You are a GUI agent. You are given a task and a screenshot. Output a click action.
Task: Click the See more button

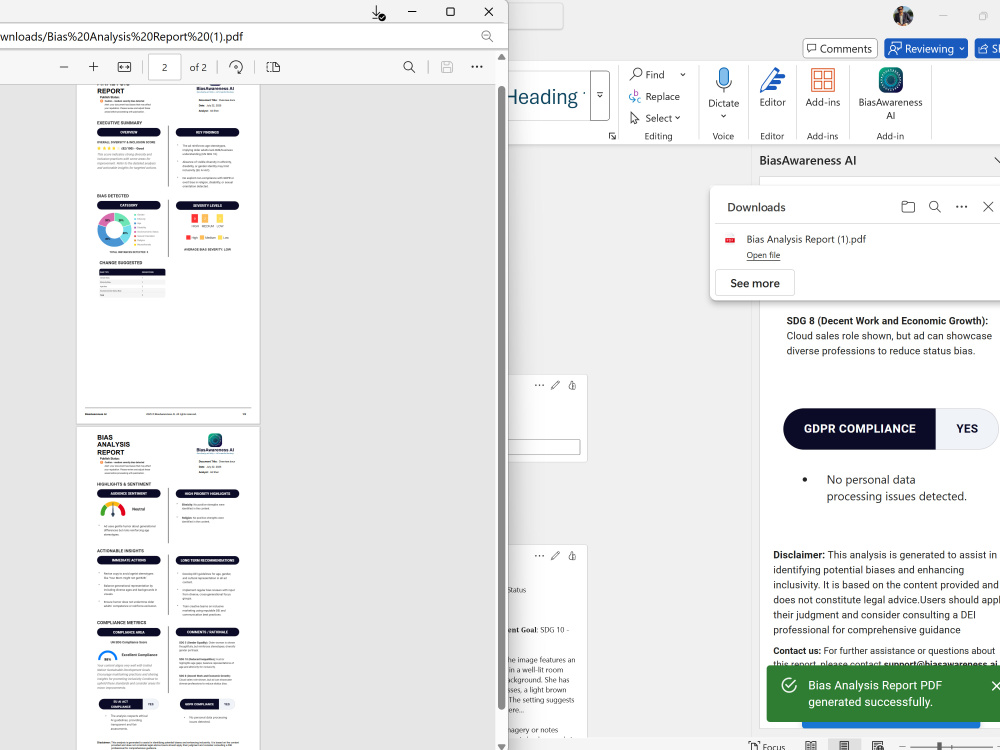point(755,283)
